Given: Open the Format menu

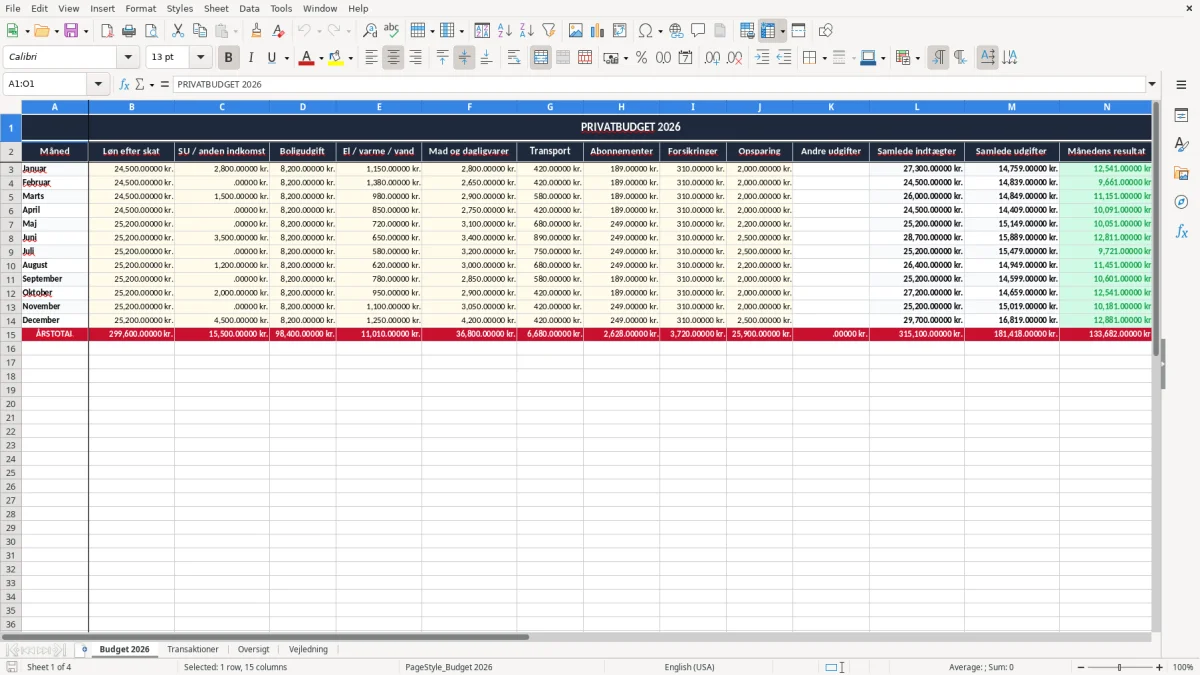Looking at the screenshot, I should (140, 8).
